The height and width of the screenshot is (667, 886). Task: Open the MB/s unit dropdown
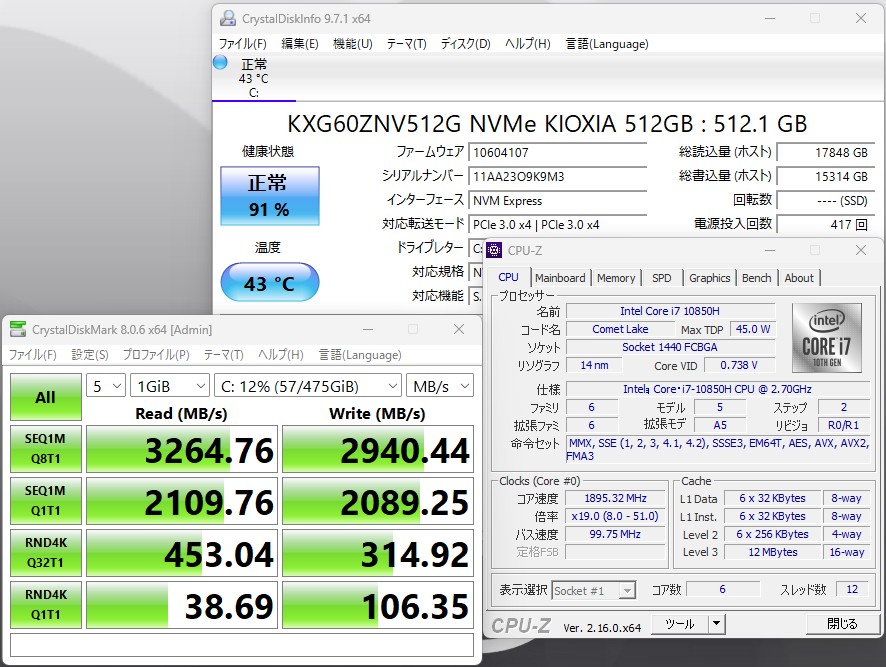coord(439,386)
